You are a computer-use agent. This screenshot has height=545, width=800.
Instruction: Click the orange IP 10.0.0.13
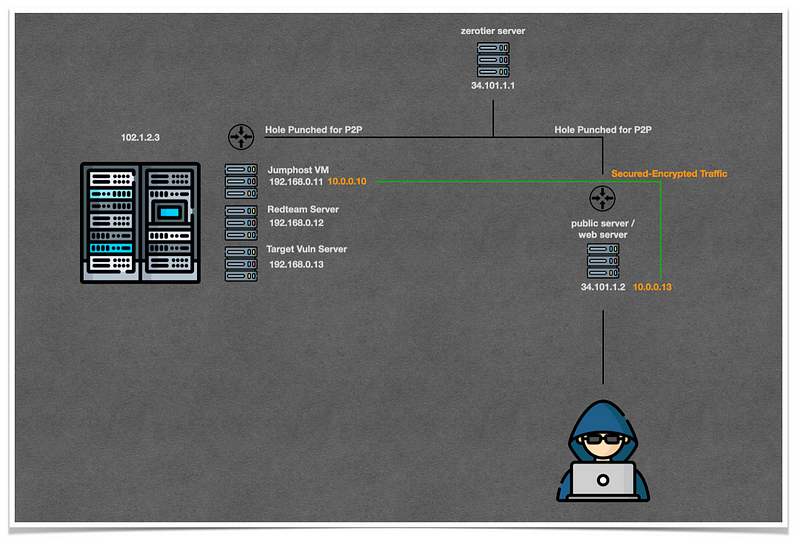coord(652,287)
